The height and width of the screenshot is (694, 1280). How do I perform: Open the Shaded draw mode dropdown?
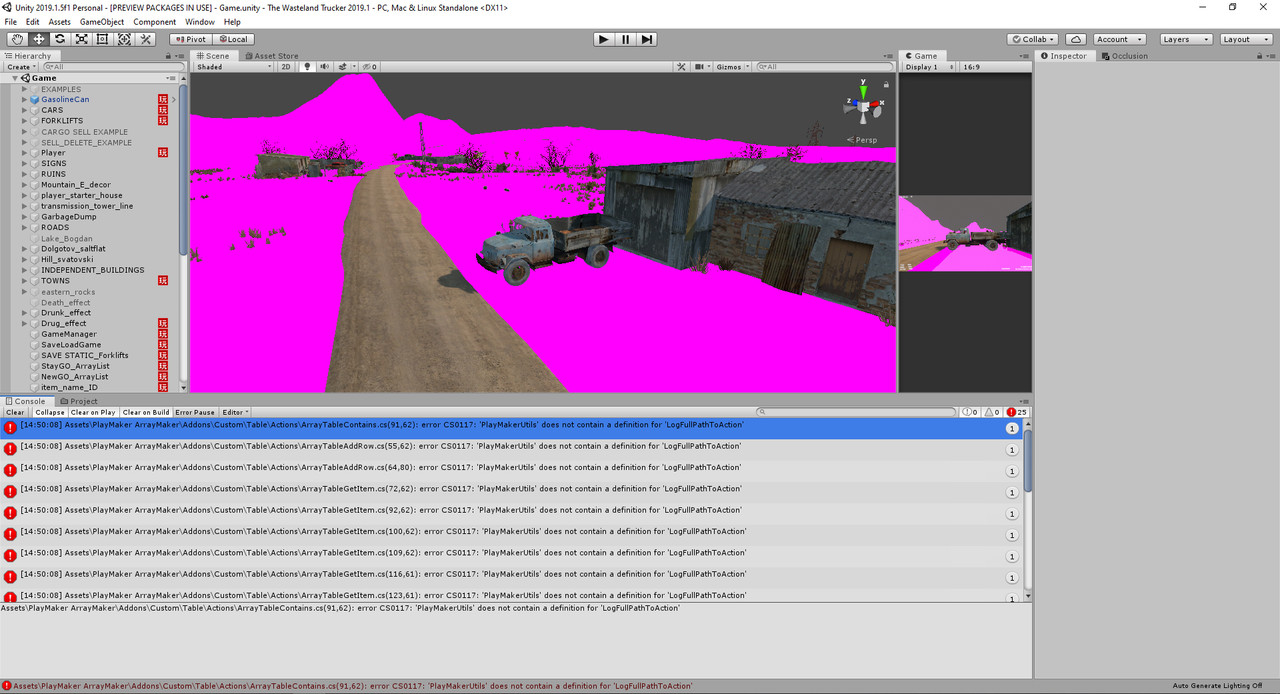tap(233, 67)
